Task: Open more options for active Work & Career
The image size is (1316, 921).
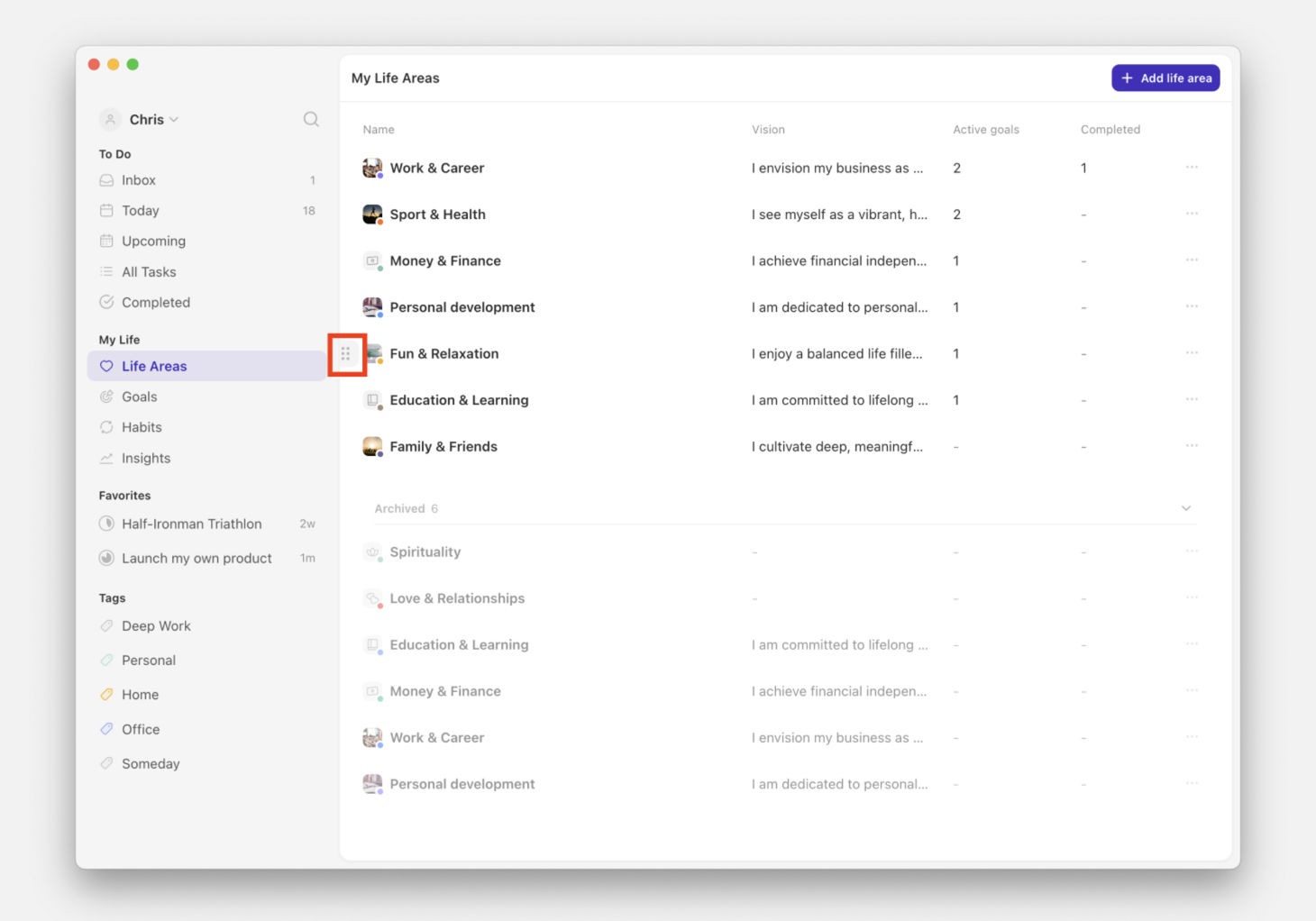Action: coord(1192,168)
